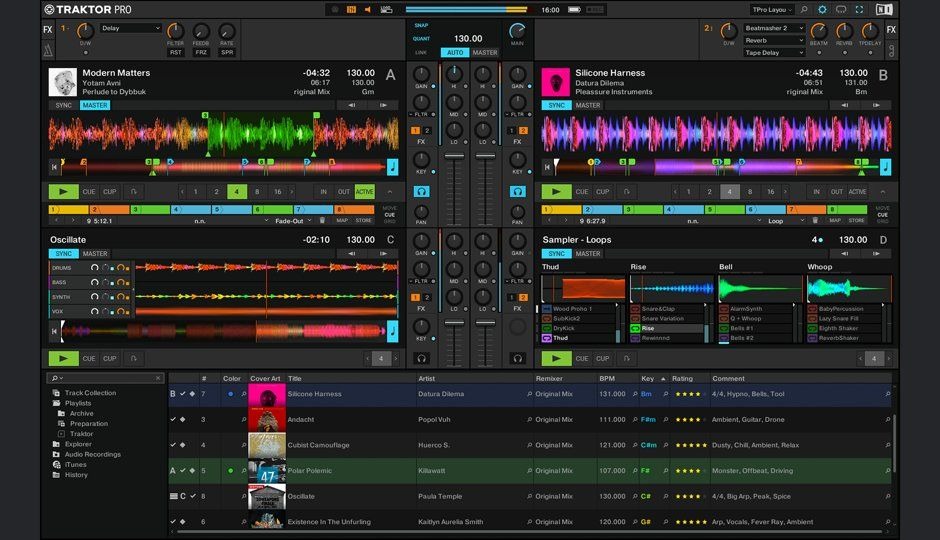Click the metronome icon below left FX
This screenshot has width=940, height=540.
(x=48, y=50)
